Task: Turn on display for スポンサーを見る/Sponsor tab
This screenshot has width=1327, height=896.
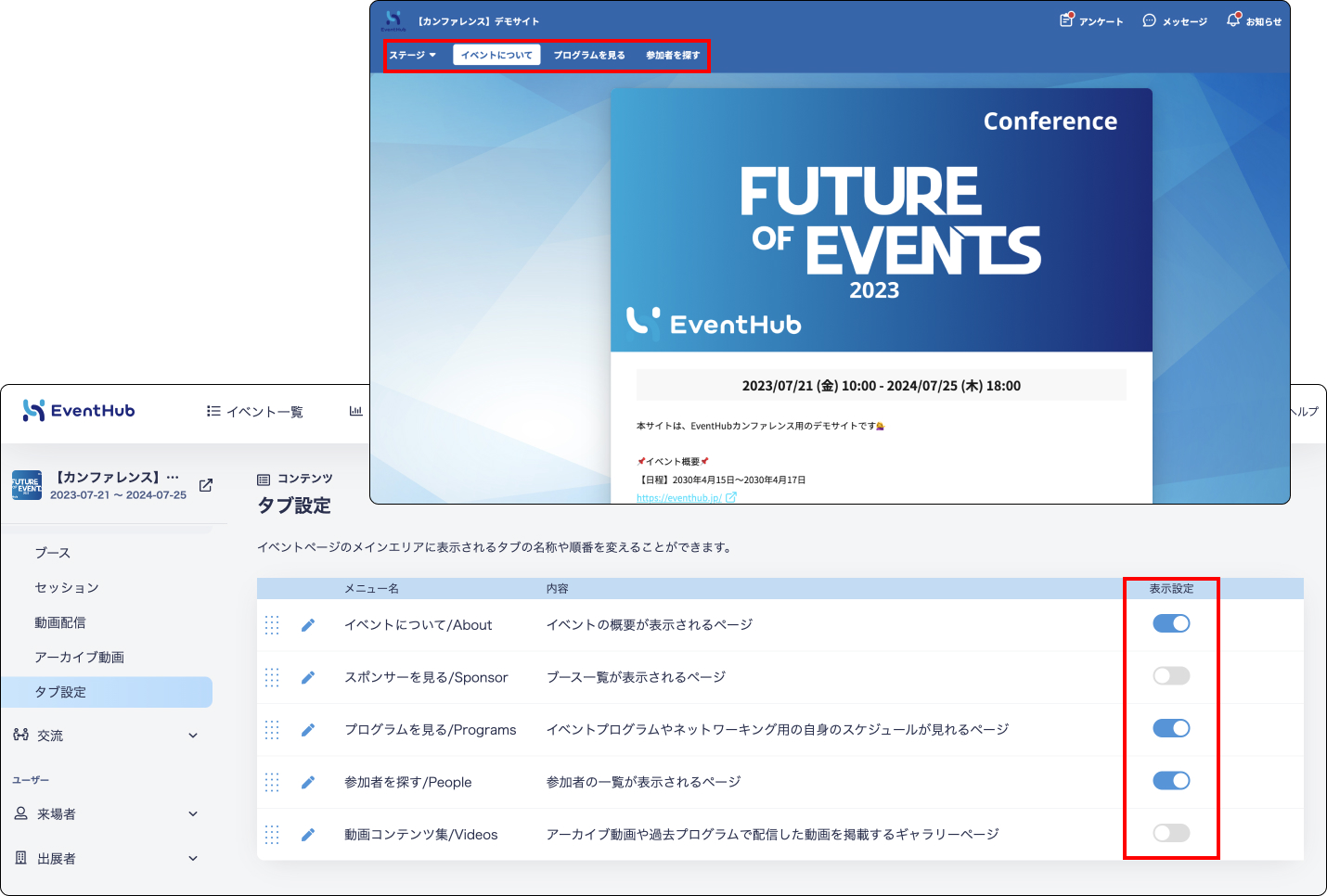Action: [x=1171, y=676]
